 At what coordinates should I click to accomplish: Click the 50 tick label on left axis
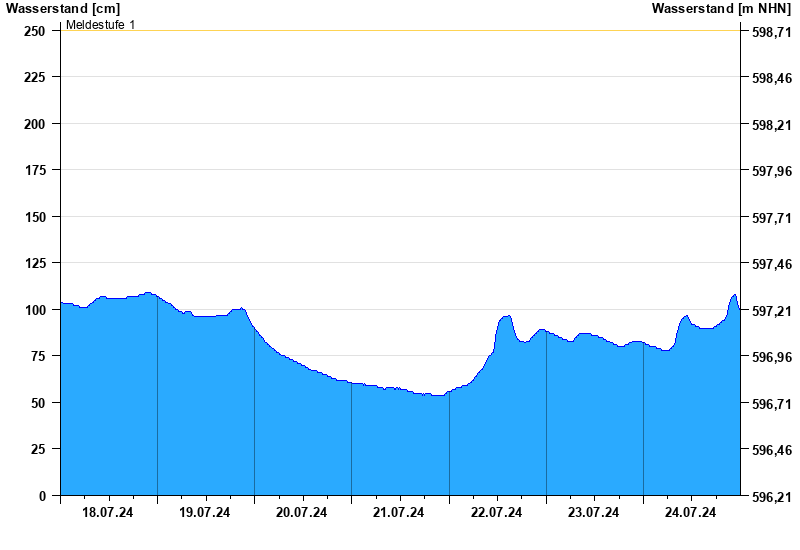coord(38,403)
